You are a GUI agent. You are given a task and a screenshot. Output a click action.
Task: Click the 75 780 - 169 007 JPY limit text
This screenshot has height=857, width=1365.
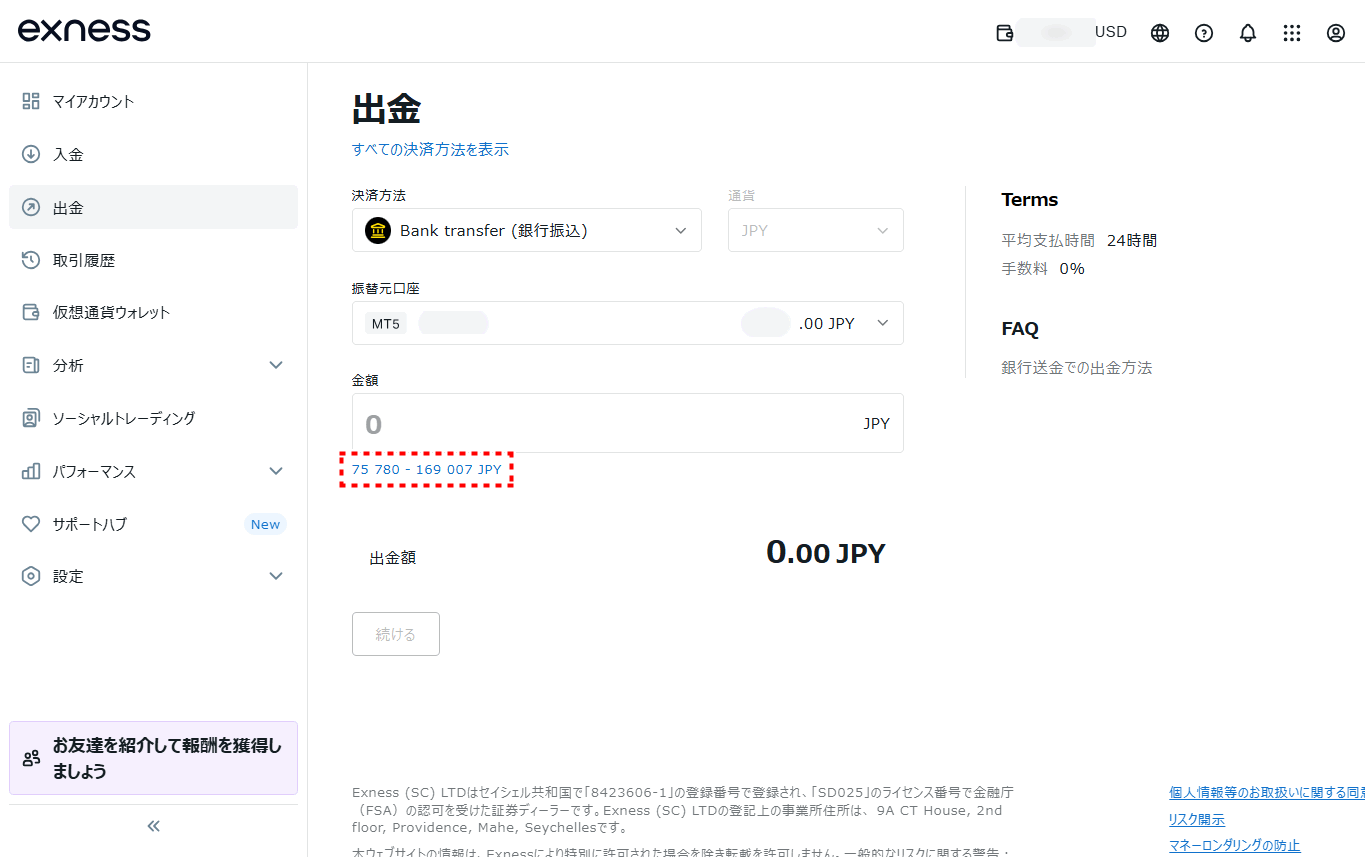[427, 469]
